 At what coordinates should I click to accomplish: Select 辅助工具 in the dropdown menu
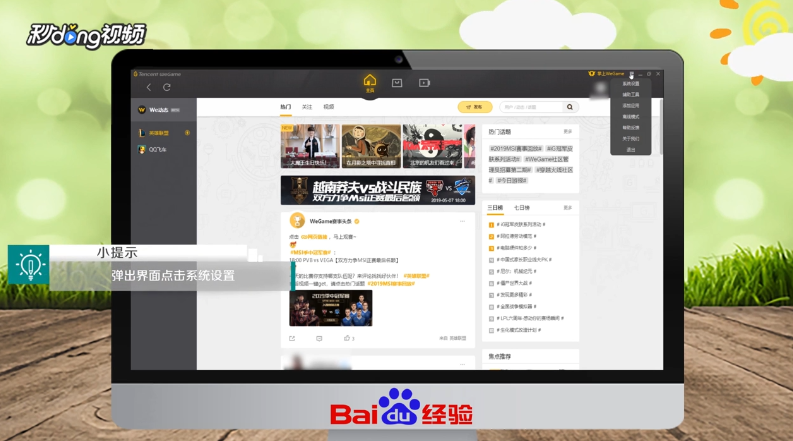click(631, 95)
